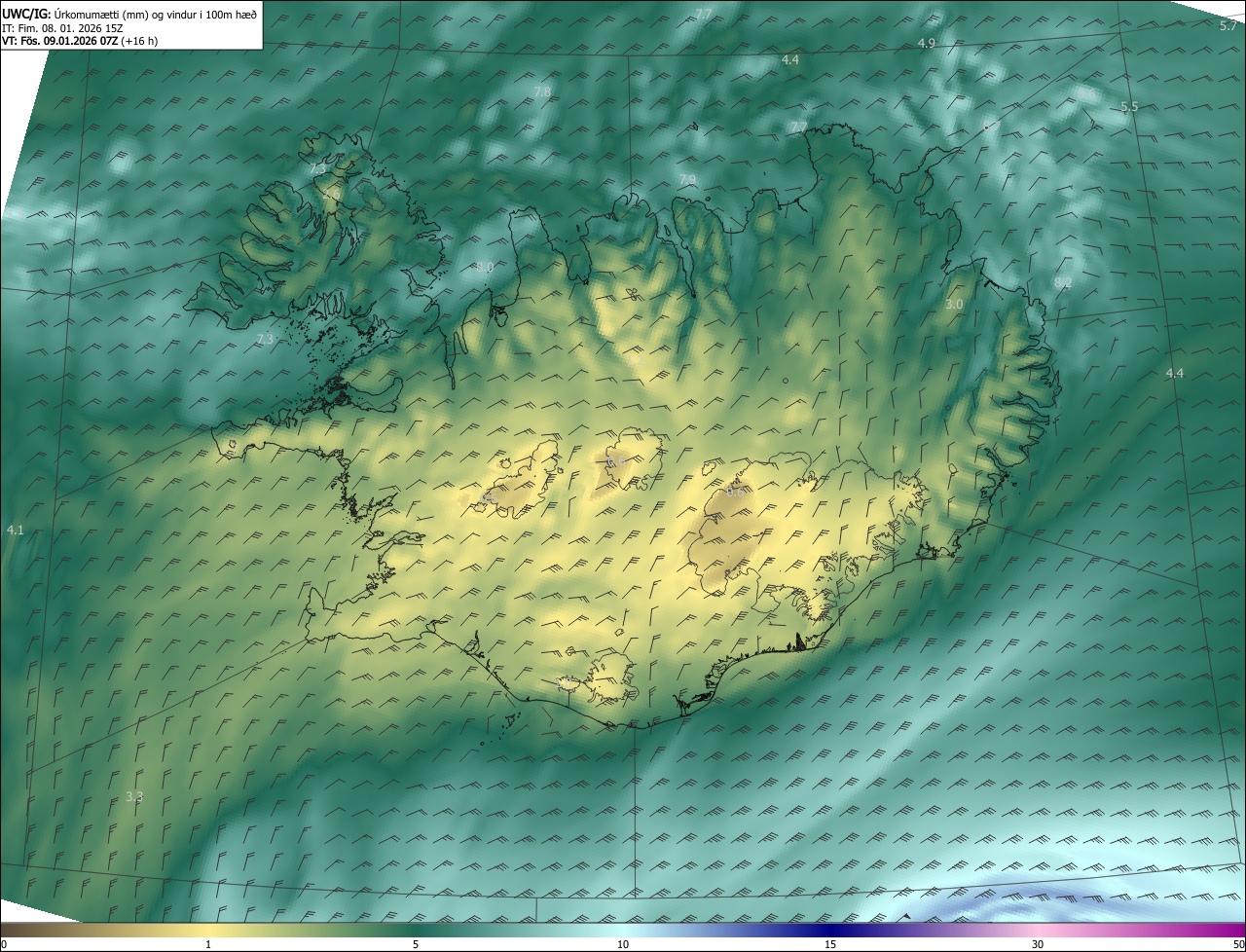Select the initial time line "IT: Fim. 08. 01. 2026 15Z"
1246x952 pixels.
click(62, 28)
